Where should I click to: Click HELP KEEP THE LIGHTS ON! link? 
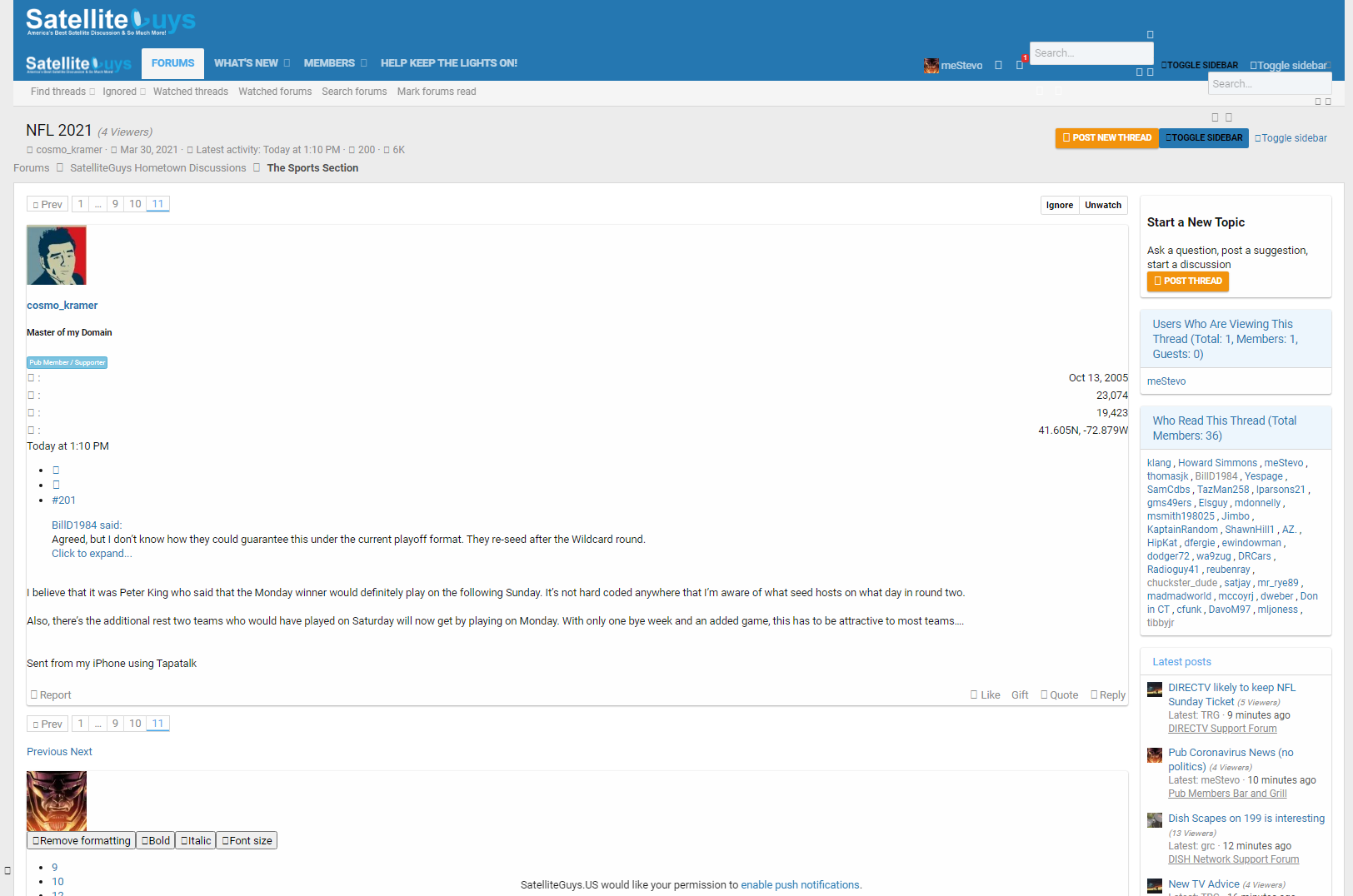pyautogui.click(x=449, y=63)
